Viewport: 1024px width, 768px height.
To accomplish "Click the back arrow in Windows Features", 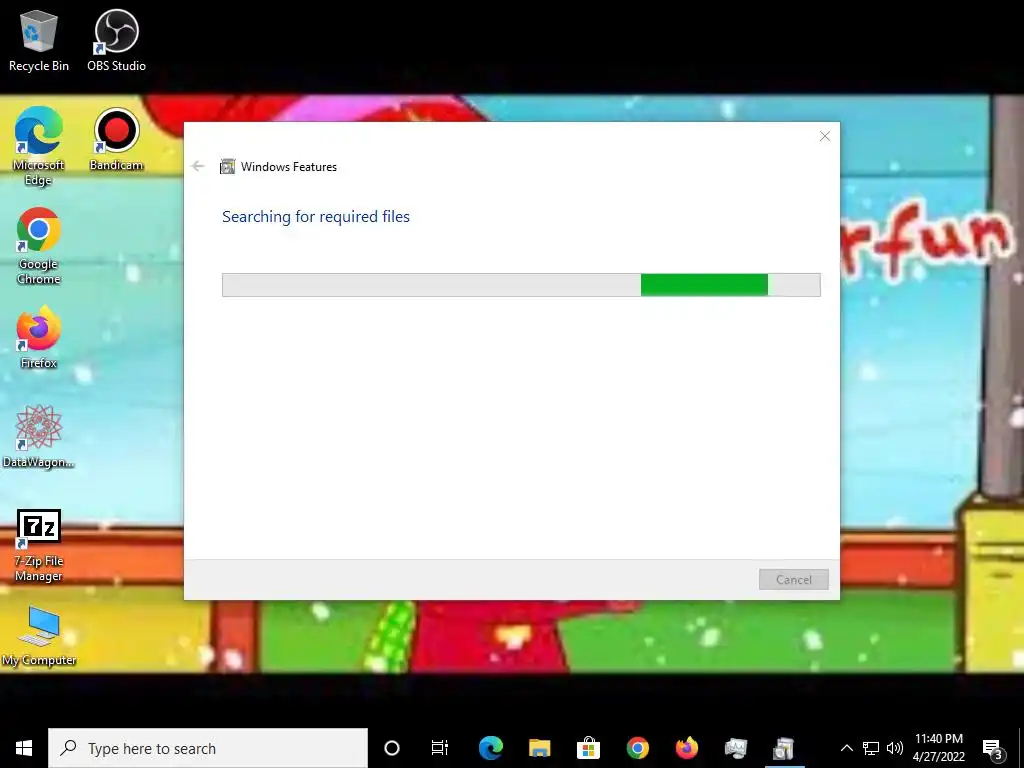I will point(198,167).
